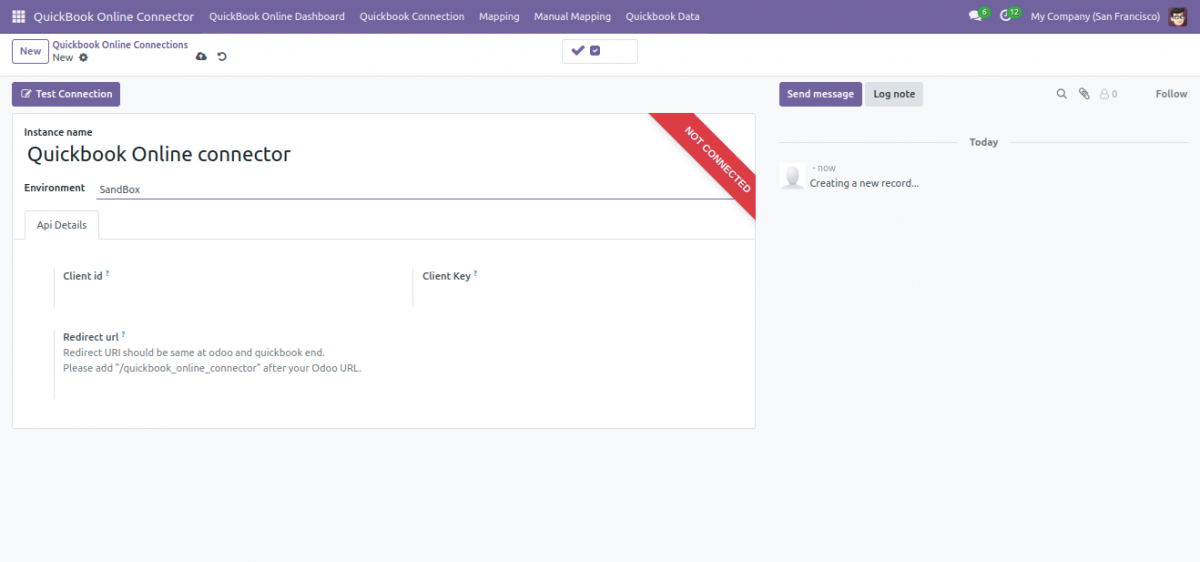Attach a file using the paperclip icon
Viewport: 1200px width, 562px height.
click(x=1084, y=94)
